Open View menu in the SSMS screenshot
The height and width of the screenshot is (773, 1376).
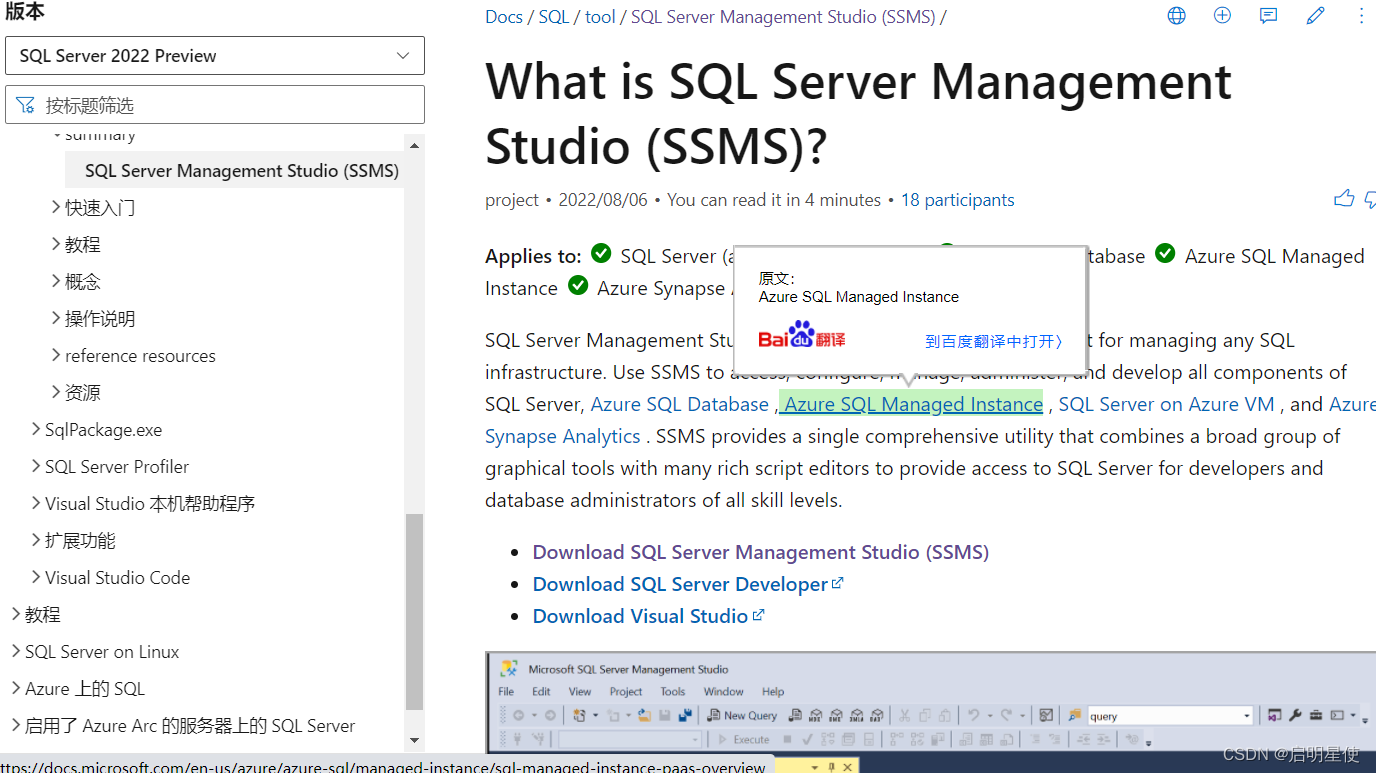pyautogui.click(x=580, y=692)
